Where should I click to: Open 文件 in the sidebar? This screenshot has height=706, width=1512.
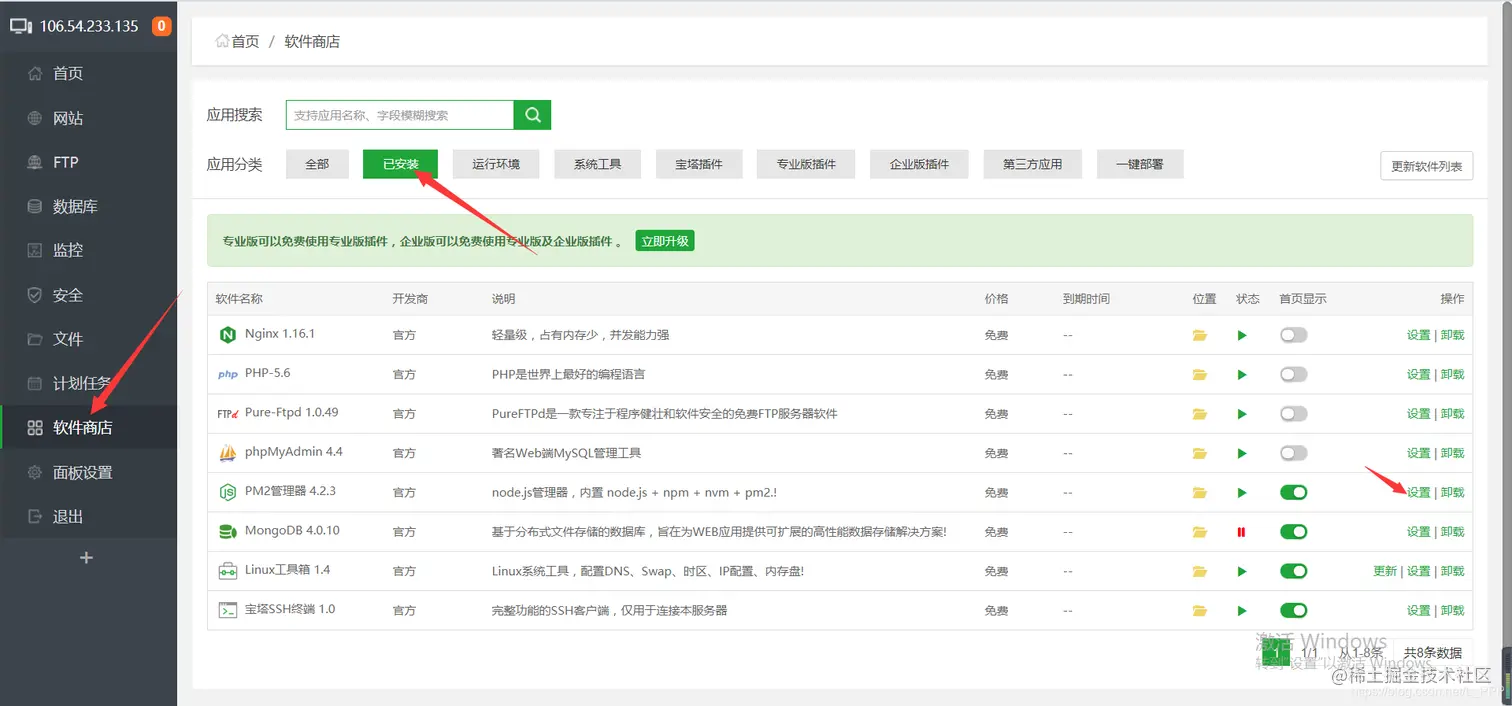click(x=88, y=339)
